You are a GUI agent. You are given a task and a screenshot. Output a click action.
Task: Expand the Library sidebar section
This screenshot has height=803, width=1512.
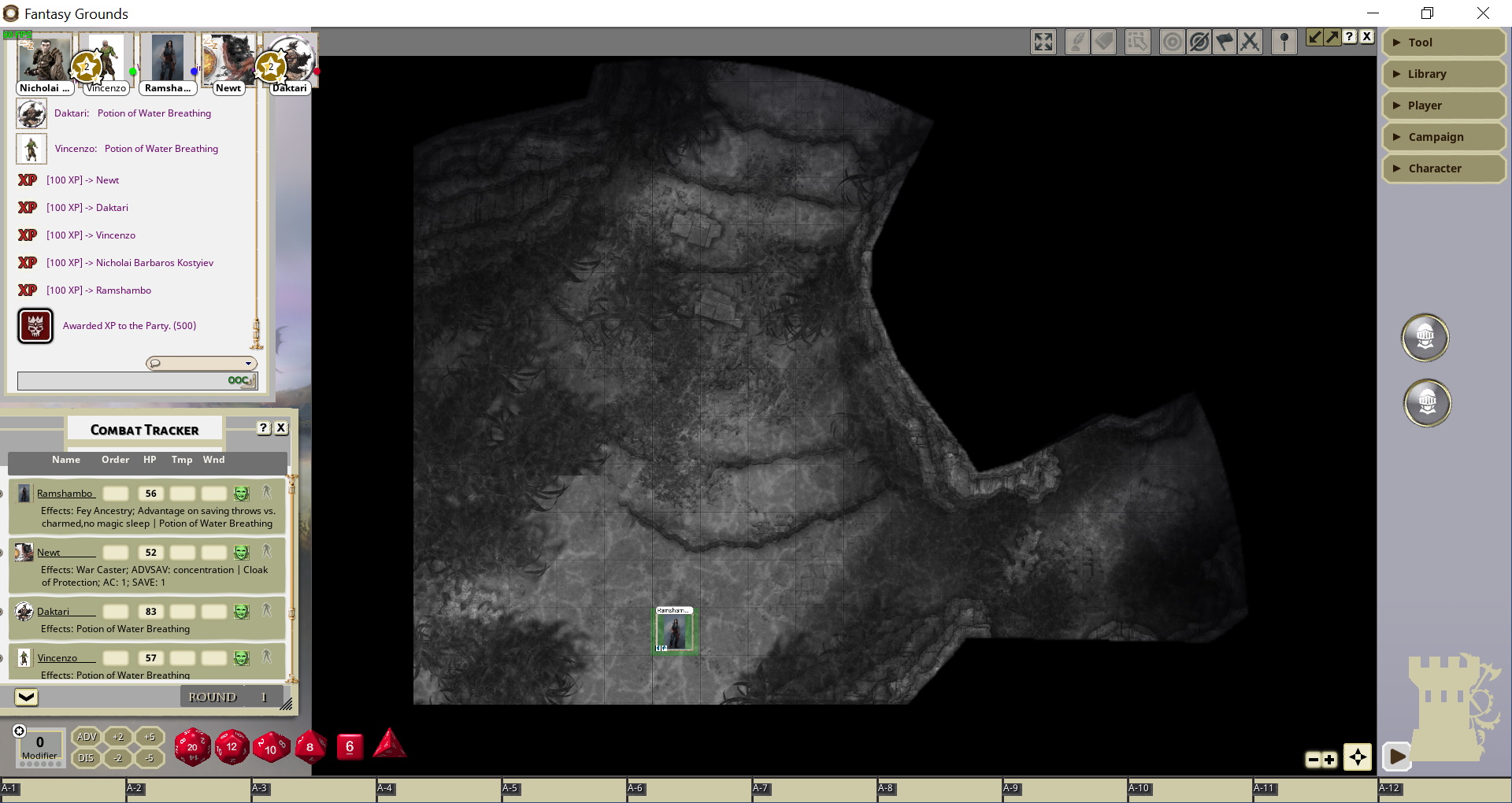tap(1443, 74)
